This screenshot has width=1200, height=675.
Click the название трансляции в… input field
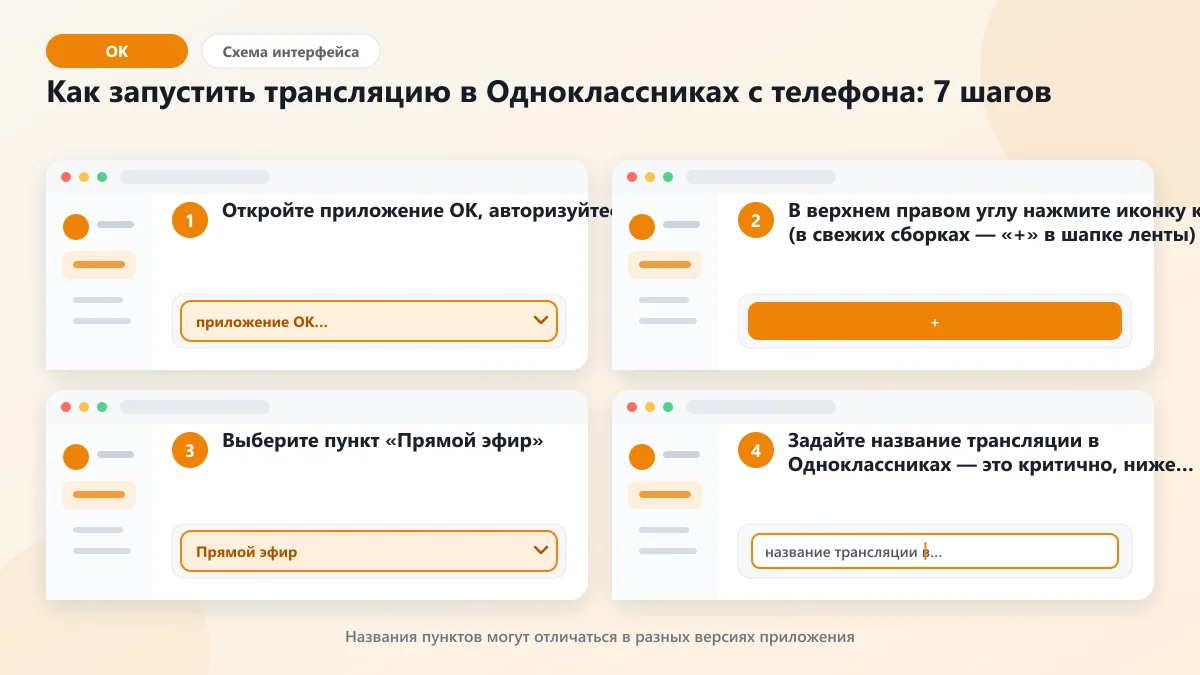[x=935, y=551]
